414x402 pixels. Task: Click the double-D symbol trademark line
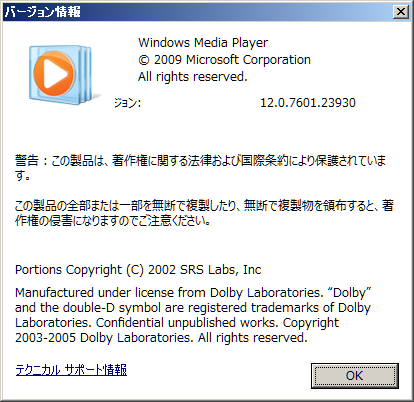pos(193,308)
